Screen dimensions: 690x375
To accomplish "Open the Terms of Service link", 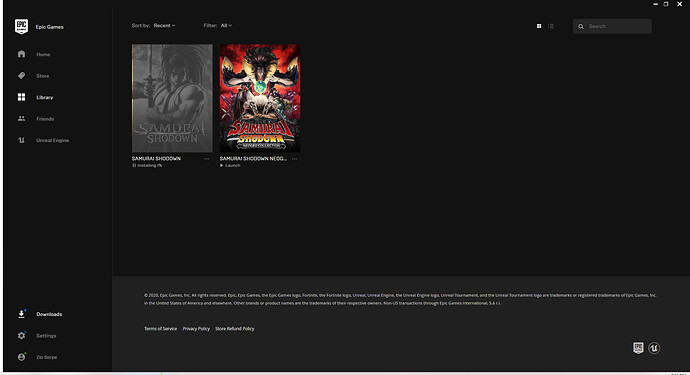I will click(161, 328).
